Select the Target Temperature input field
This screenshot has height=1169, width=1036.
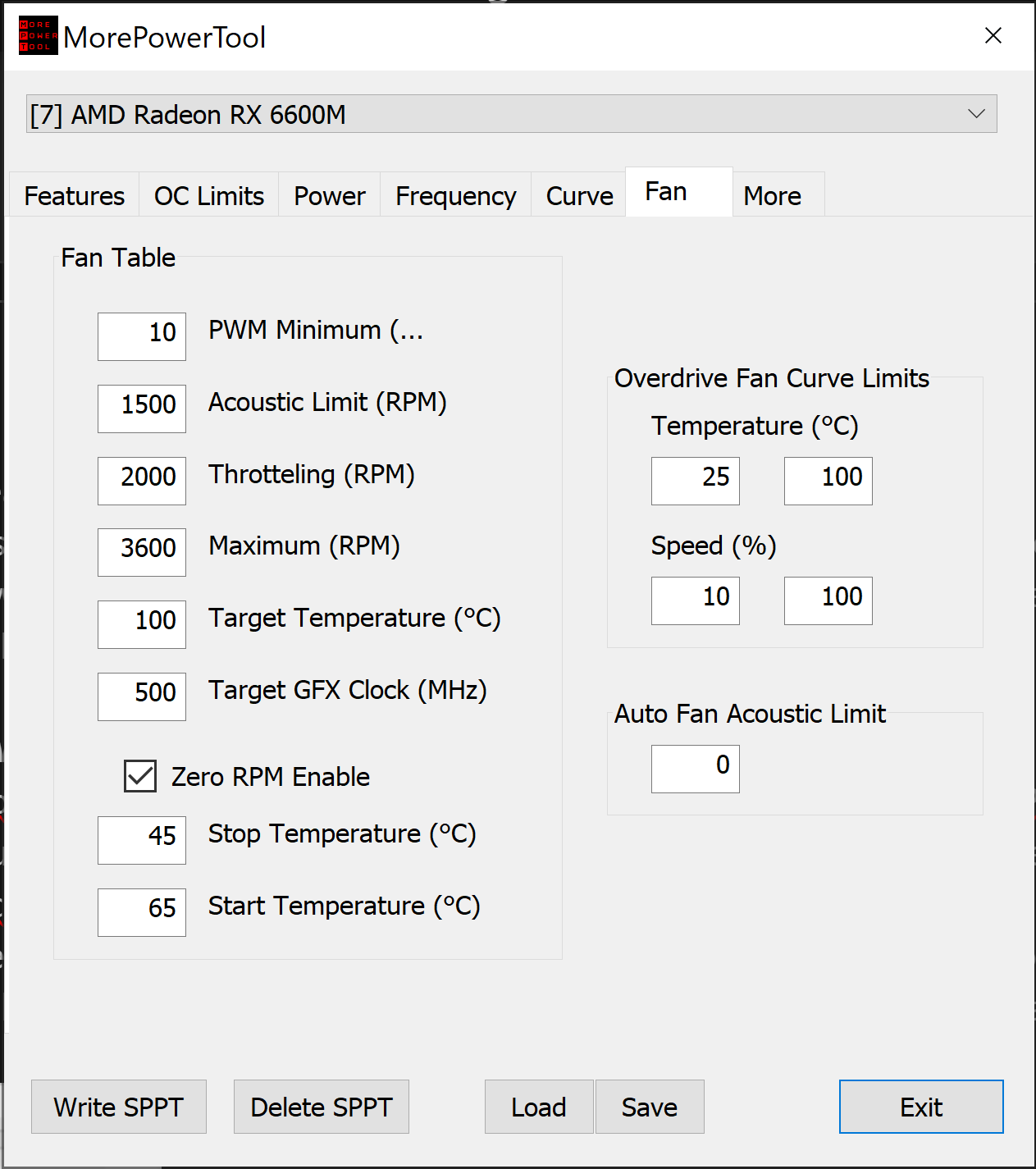tap(142, 624)
